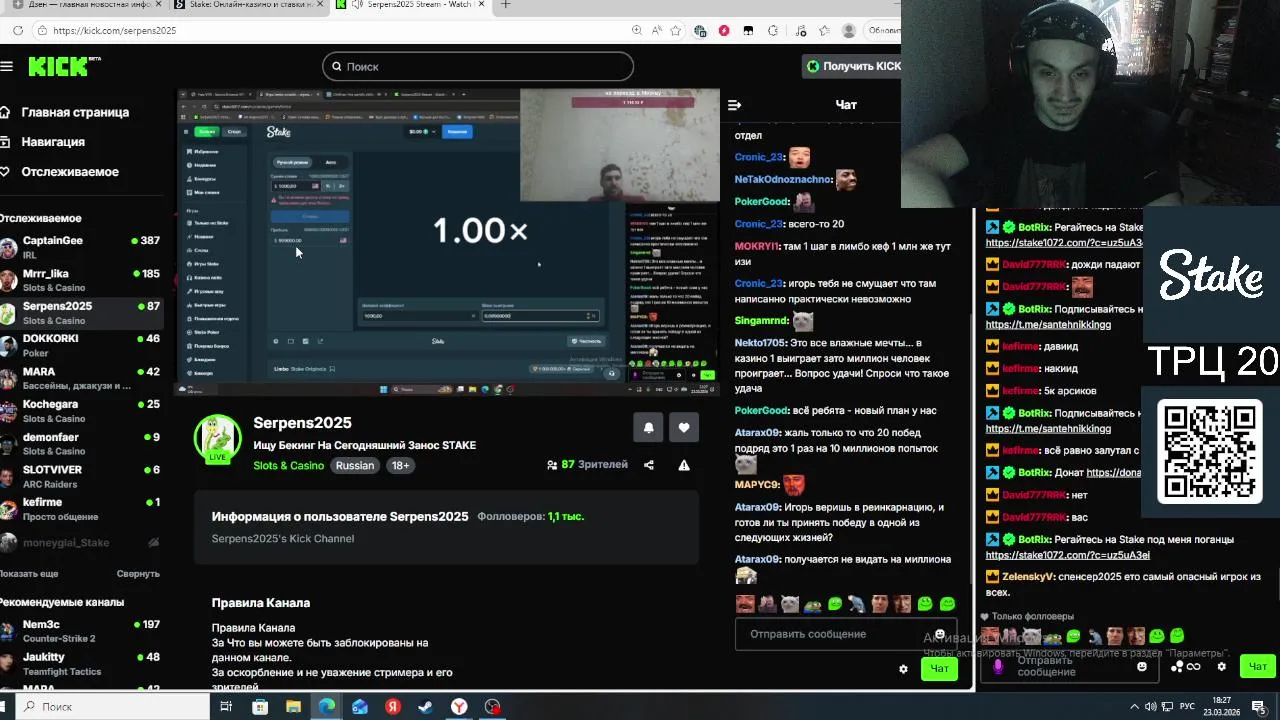Add page to favorites with the star icon
The width and height of the screenshot is (1280, 720).
pos(678,31)
